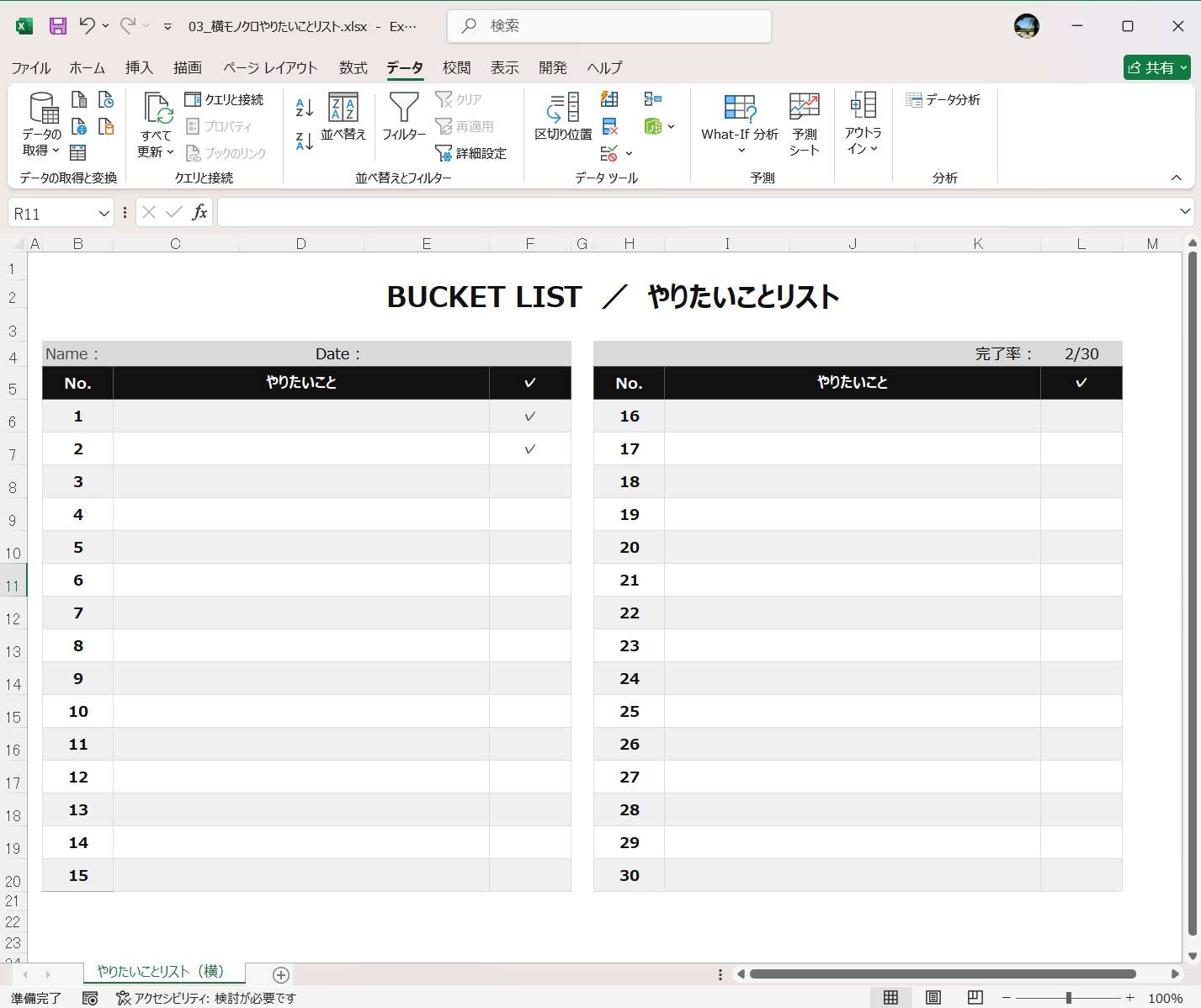Image resolution: width=1201 pixels, height=1008 pixels.
Task: Select the やりたいことリスト（横）sheet tab
Action: point(164,972)
